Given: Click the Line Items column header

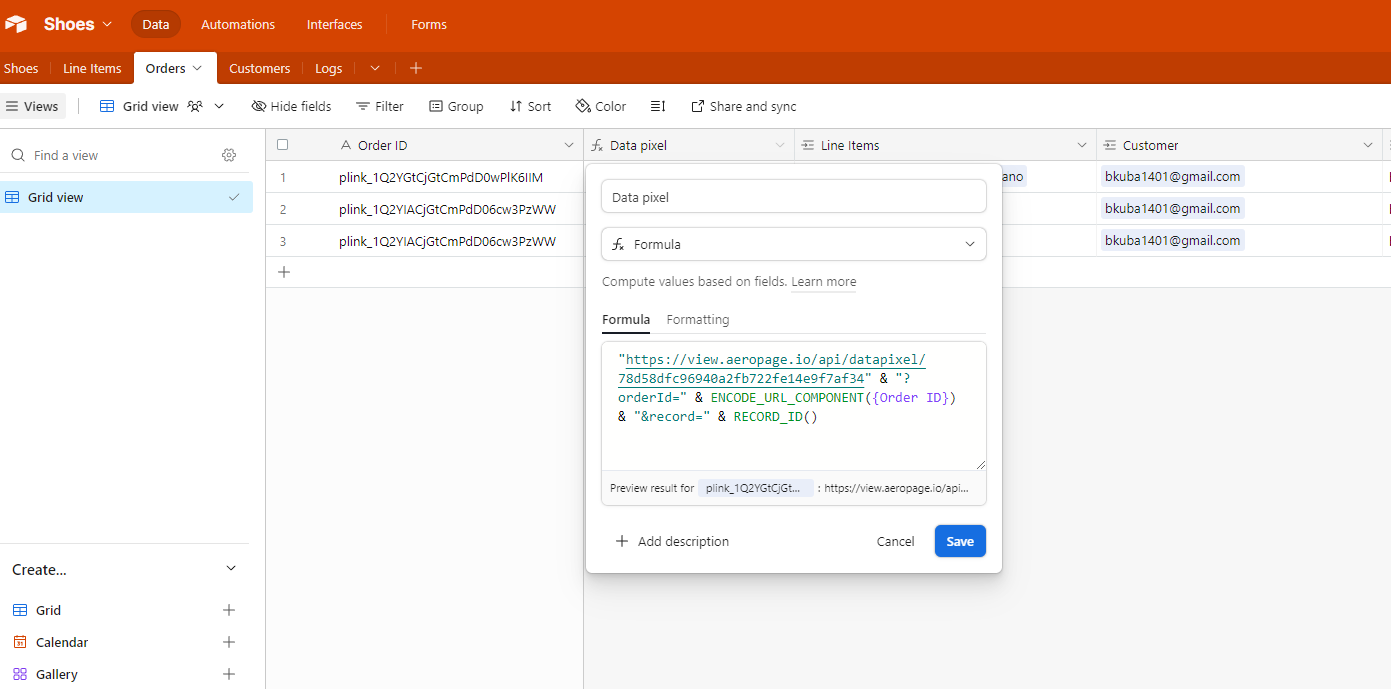Looking at the screenshot, I should (x=945, y=145).
